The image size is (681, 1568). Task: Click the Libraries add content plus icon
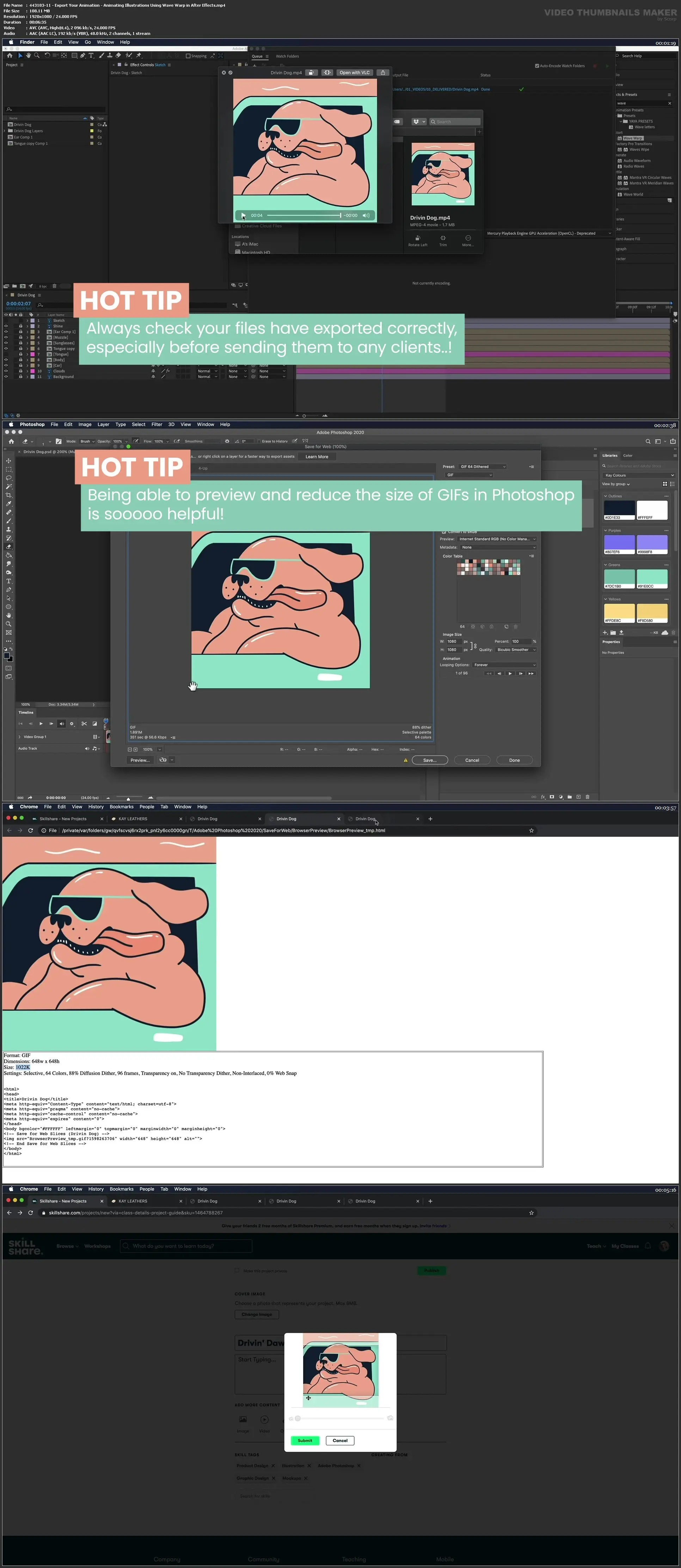coord(605,632)
